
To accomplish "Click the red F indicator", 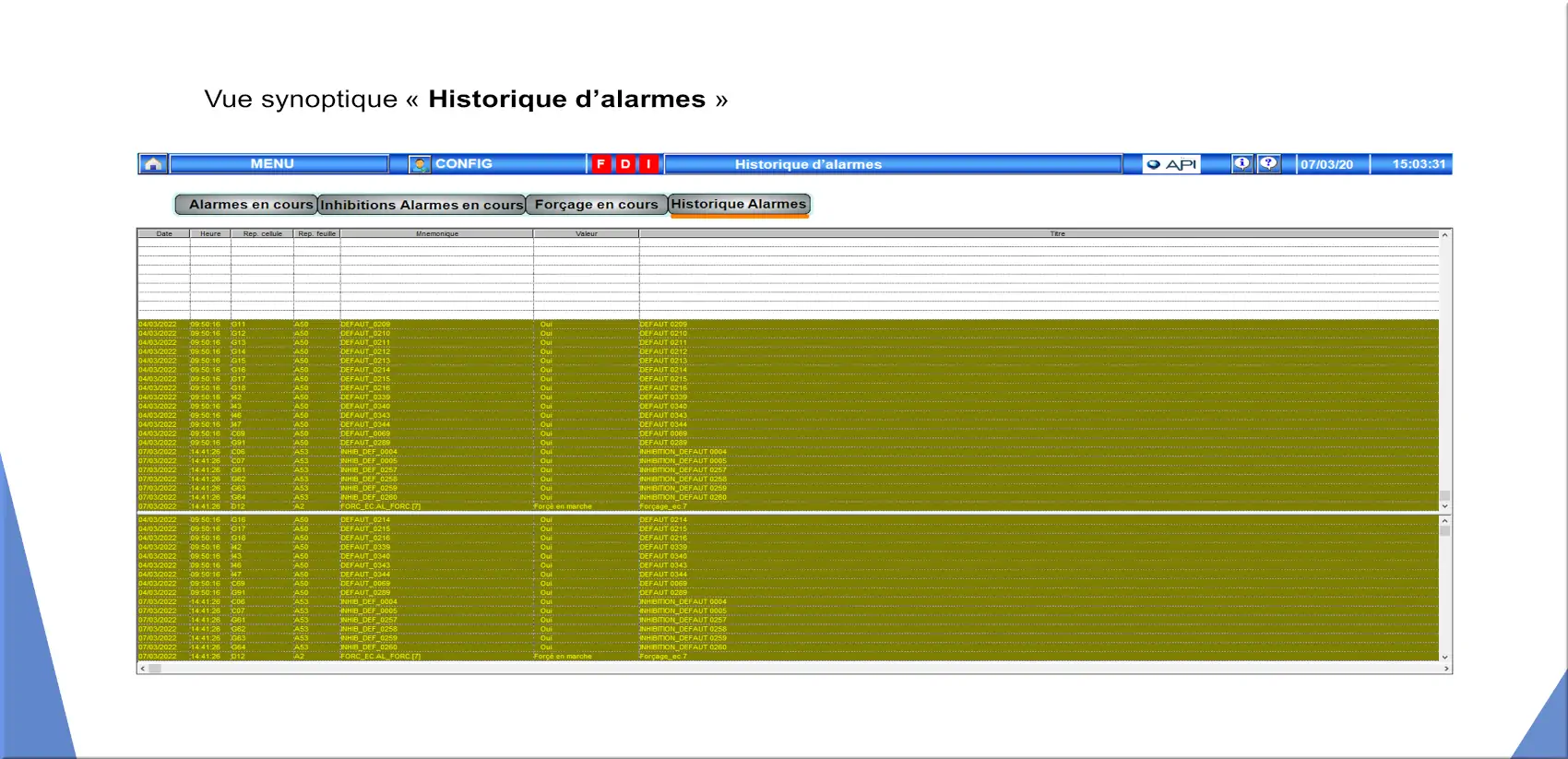I will tap(600, 164).
